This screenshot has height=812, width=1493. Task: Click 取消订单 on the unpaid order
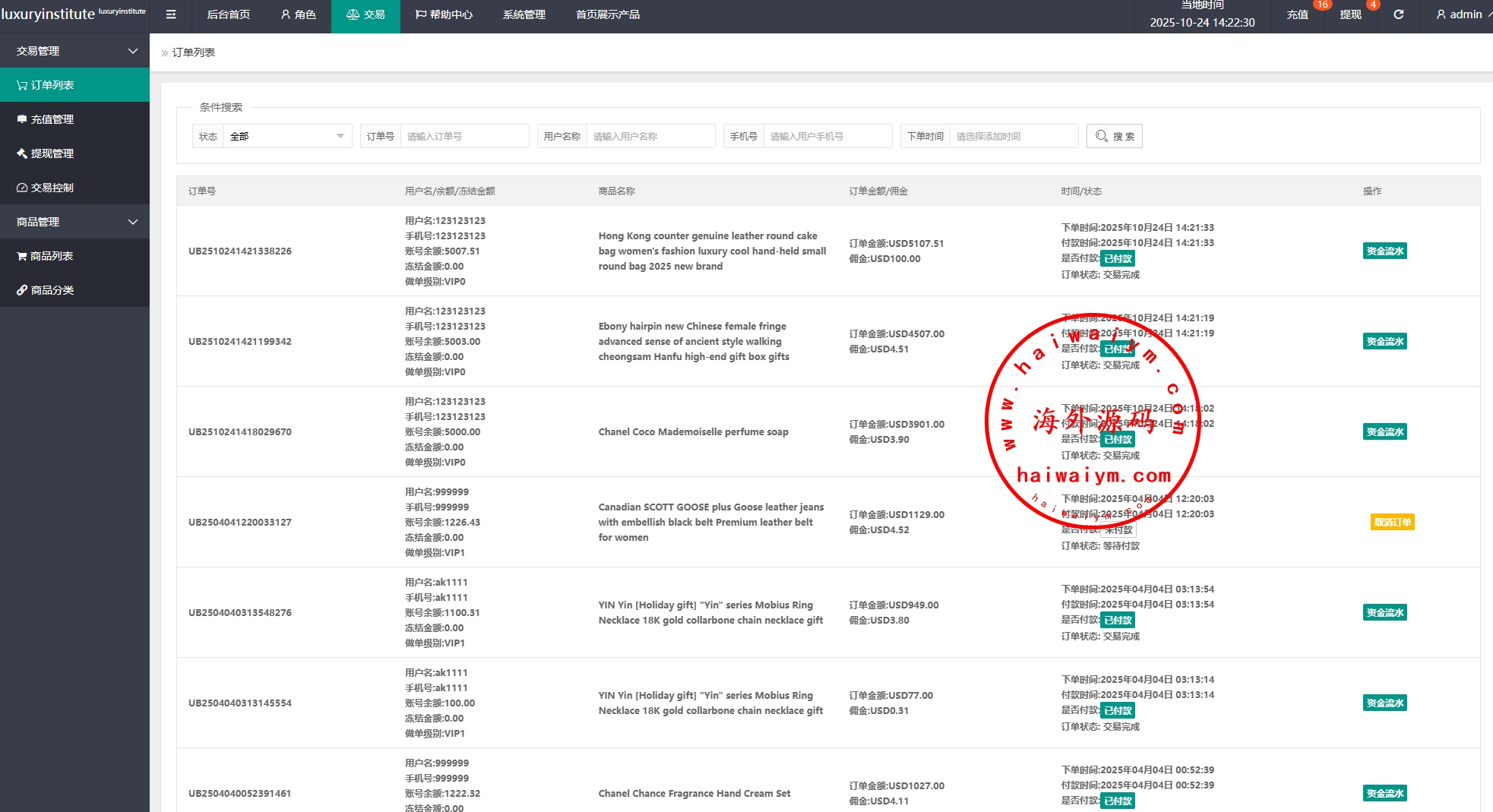coord(1392,523)
